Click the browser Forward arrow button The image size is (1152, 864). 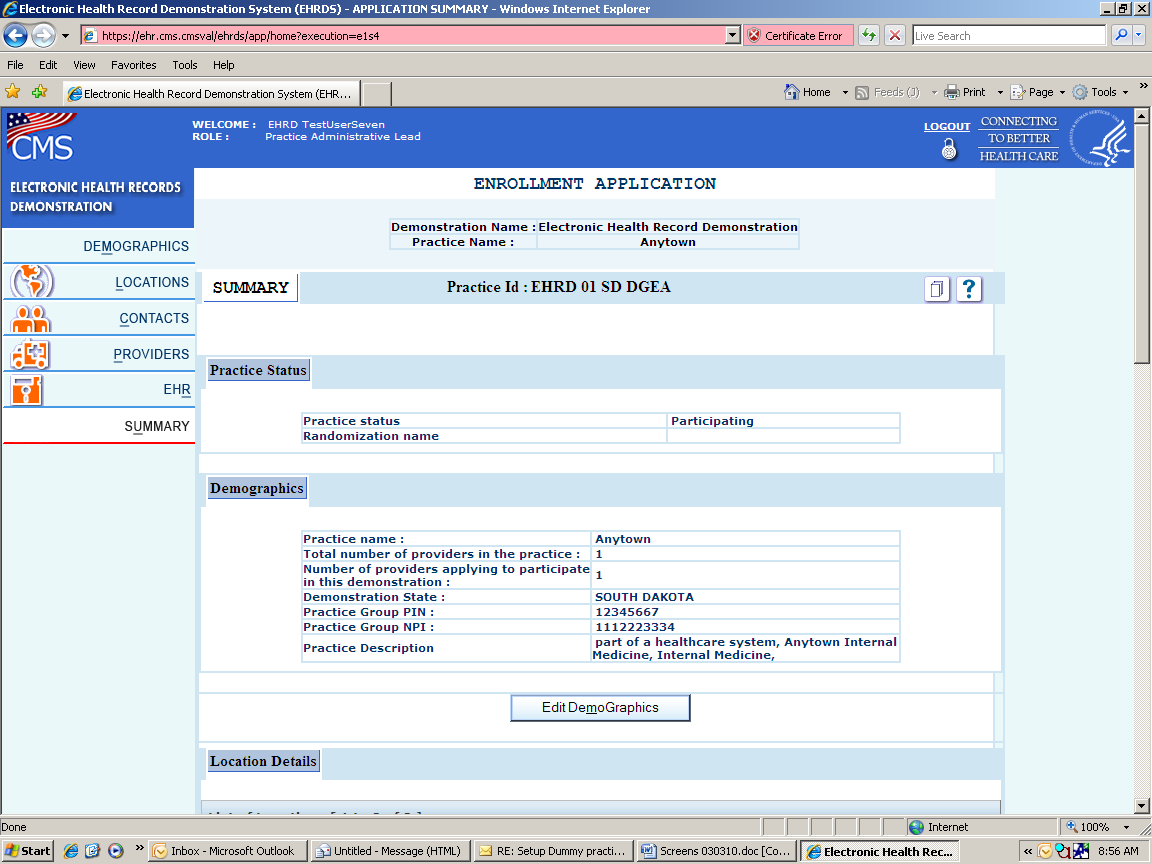point(43,35)
